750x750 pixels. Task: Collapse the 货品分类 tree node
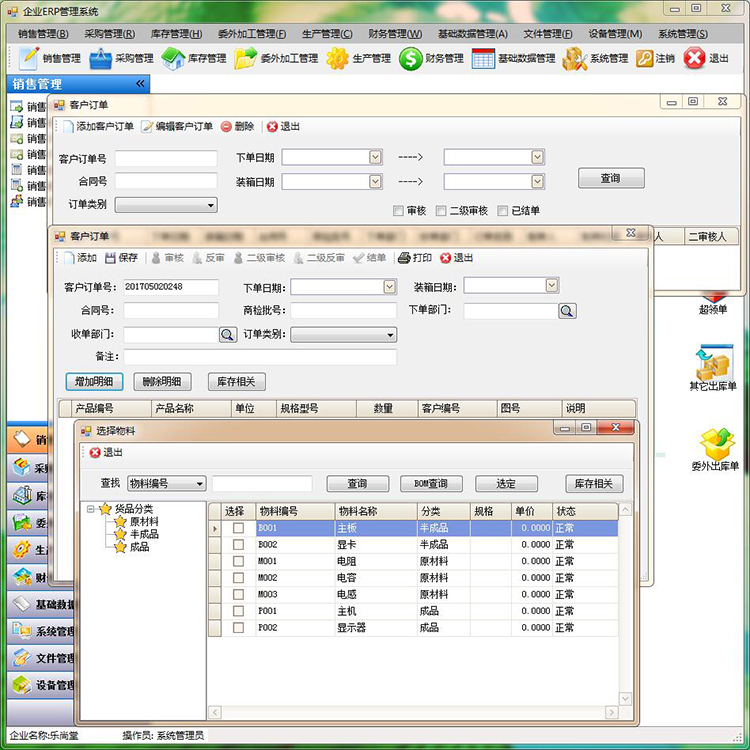[x=90, y=509]
